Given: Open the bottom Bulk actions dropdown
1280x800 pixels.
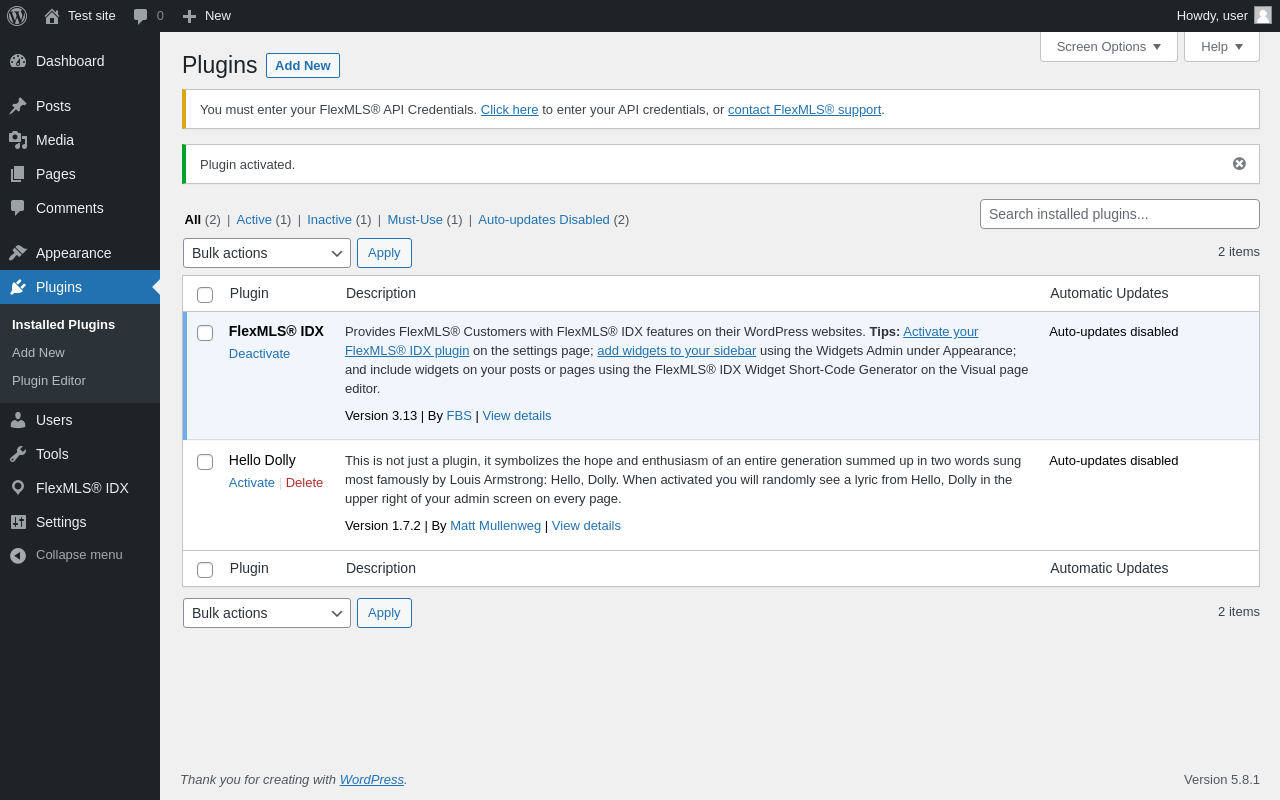Looking at the screenshot, I should tap(267, 613).
